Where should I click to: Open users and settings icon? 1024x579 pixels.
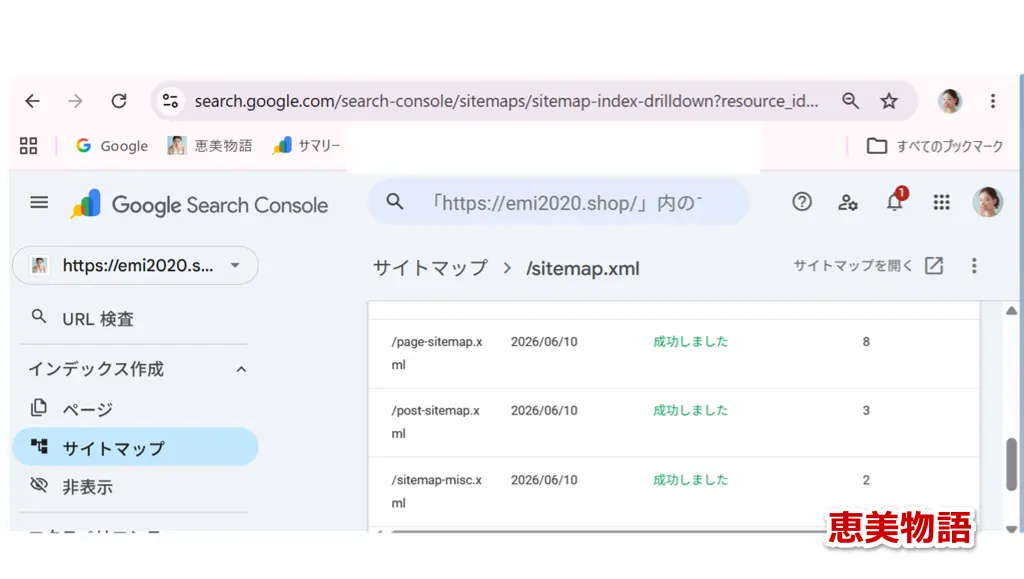click(x=848, y=203)
